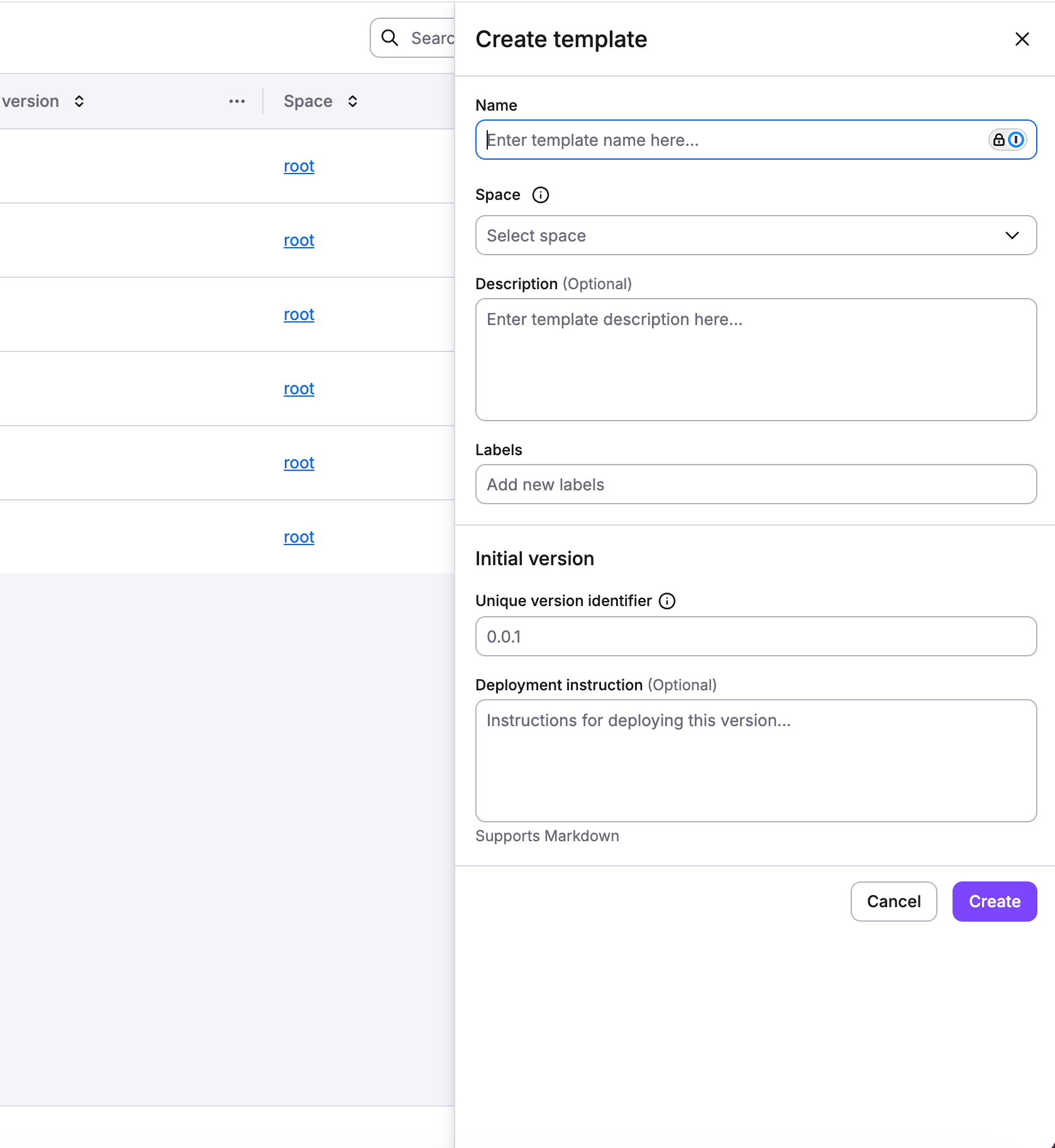This screenshot has width=1055, height=1148.
Task: Open the first root space link
Action: coord(299,166)
